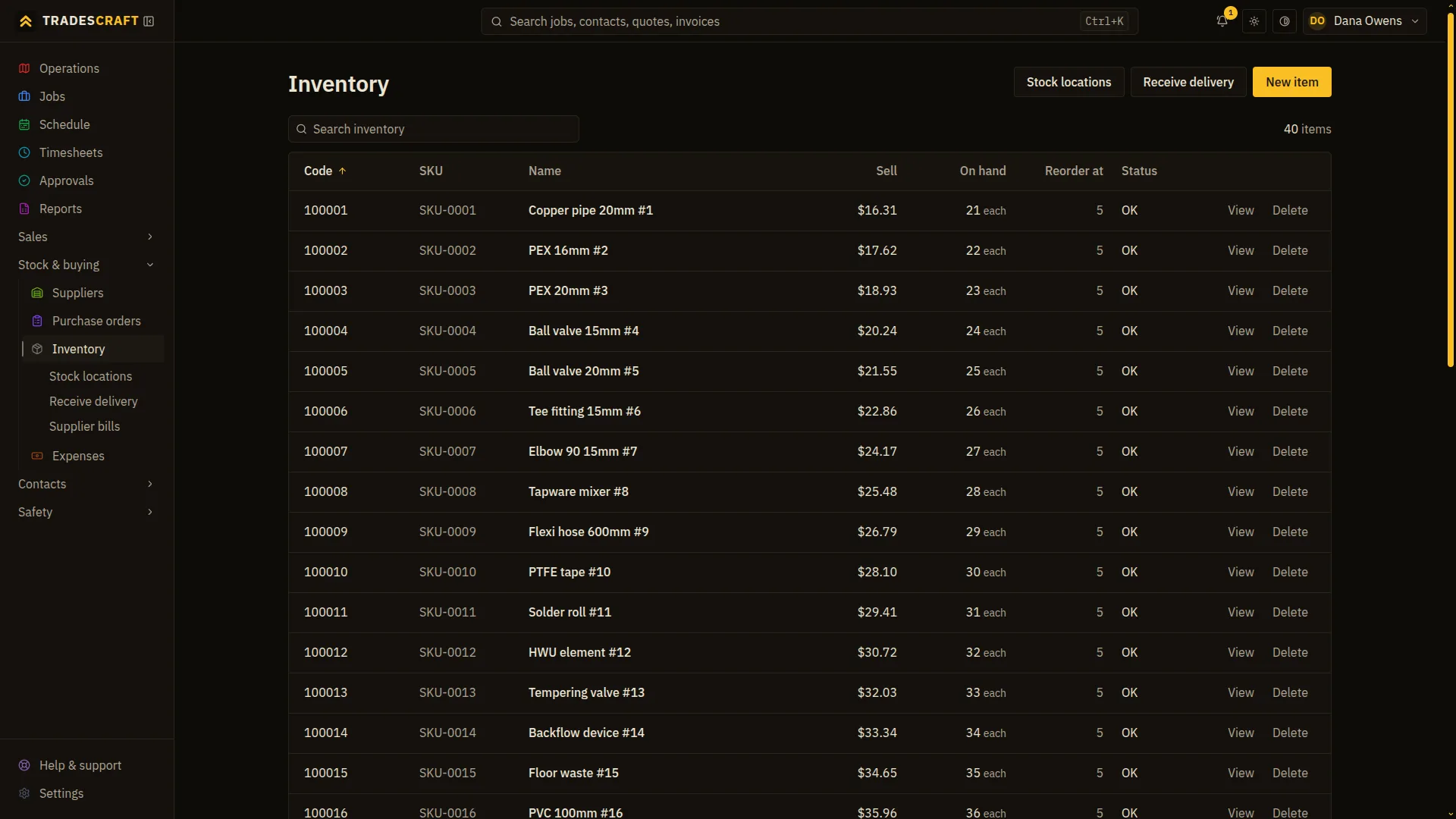Focus the global search field
The width and height of the screenshot is (1456, 819).
[x=809, y=21]
